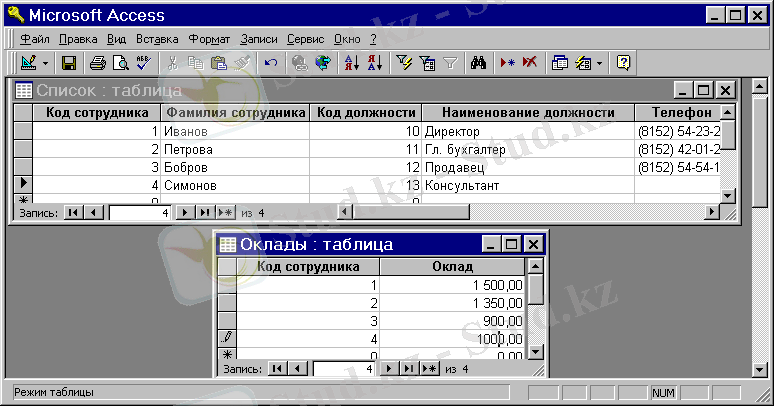
Task: Open the Файл menu
Action: [35, 39]
